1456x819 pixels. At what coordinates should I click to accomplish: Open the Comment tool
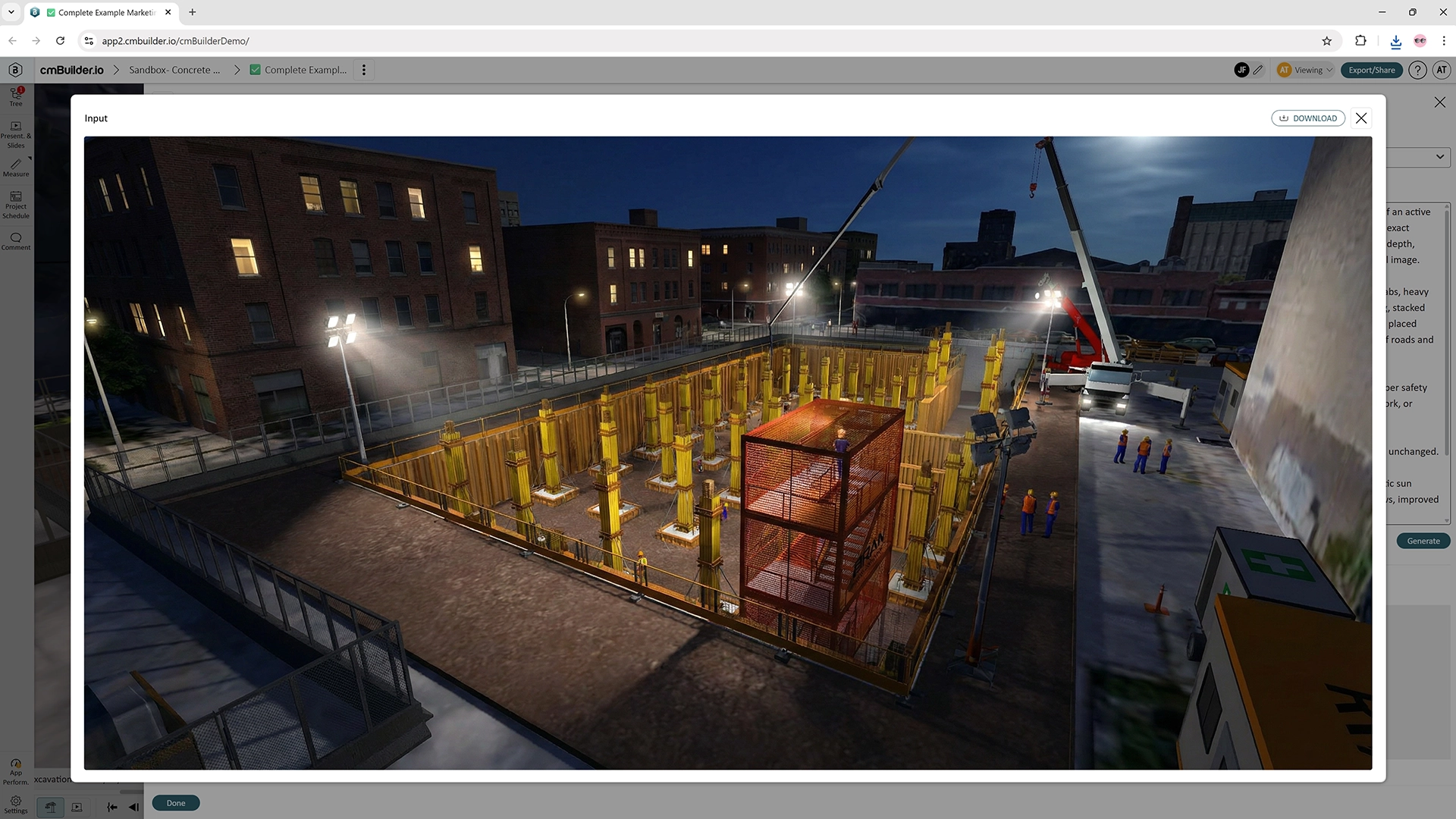pos(15,240)
